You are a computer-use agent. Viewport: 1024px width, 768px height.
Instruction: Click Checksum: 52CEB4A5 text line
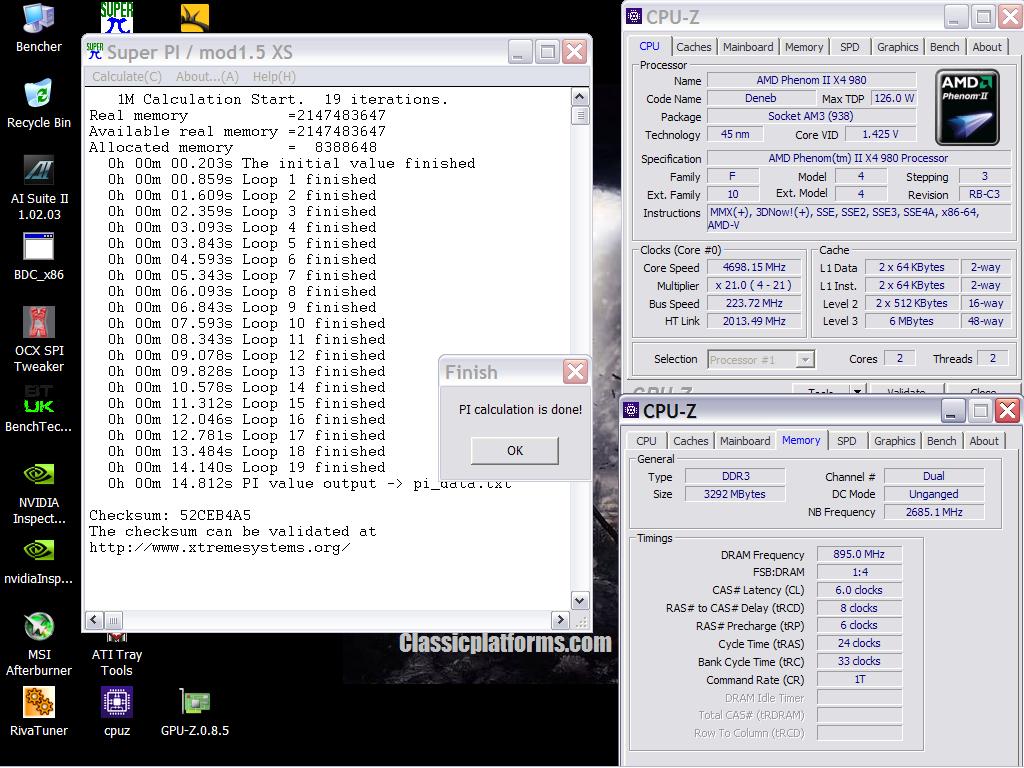pos(170,515)
